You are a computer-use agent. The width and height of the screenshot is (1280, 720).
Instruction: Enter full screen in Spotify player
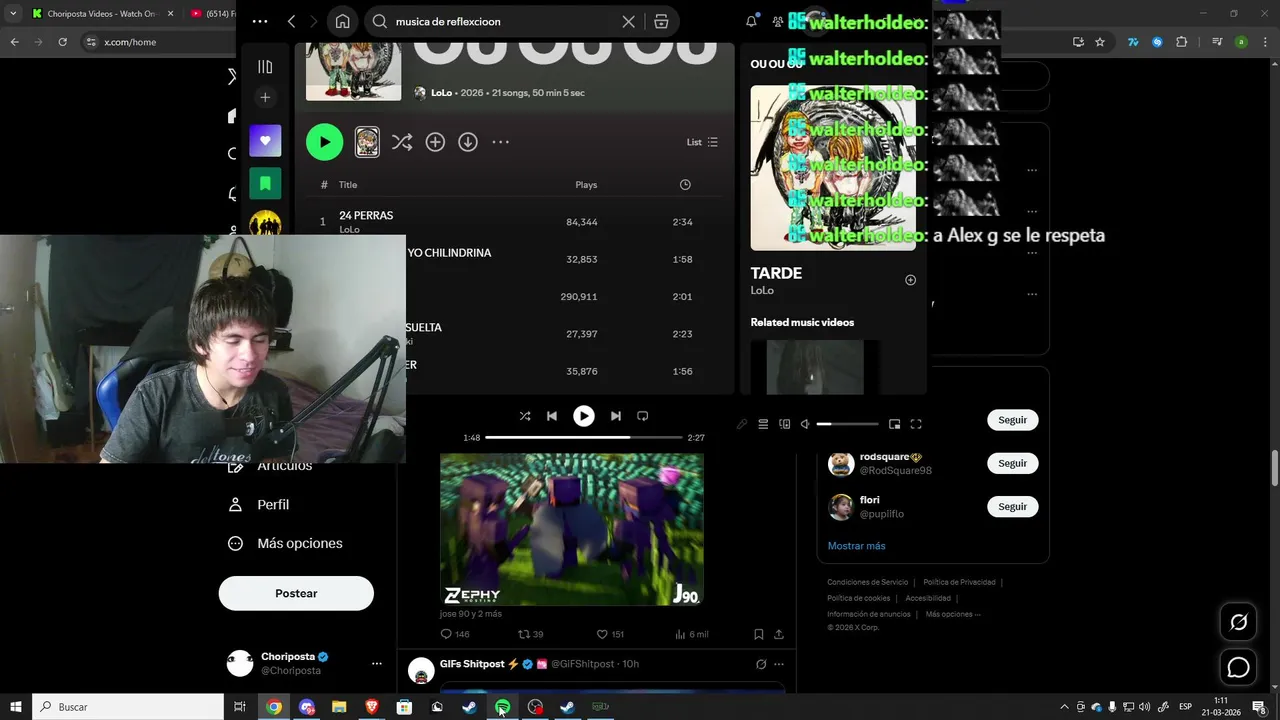coord(916,424)
